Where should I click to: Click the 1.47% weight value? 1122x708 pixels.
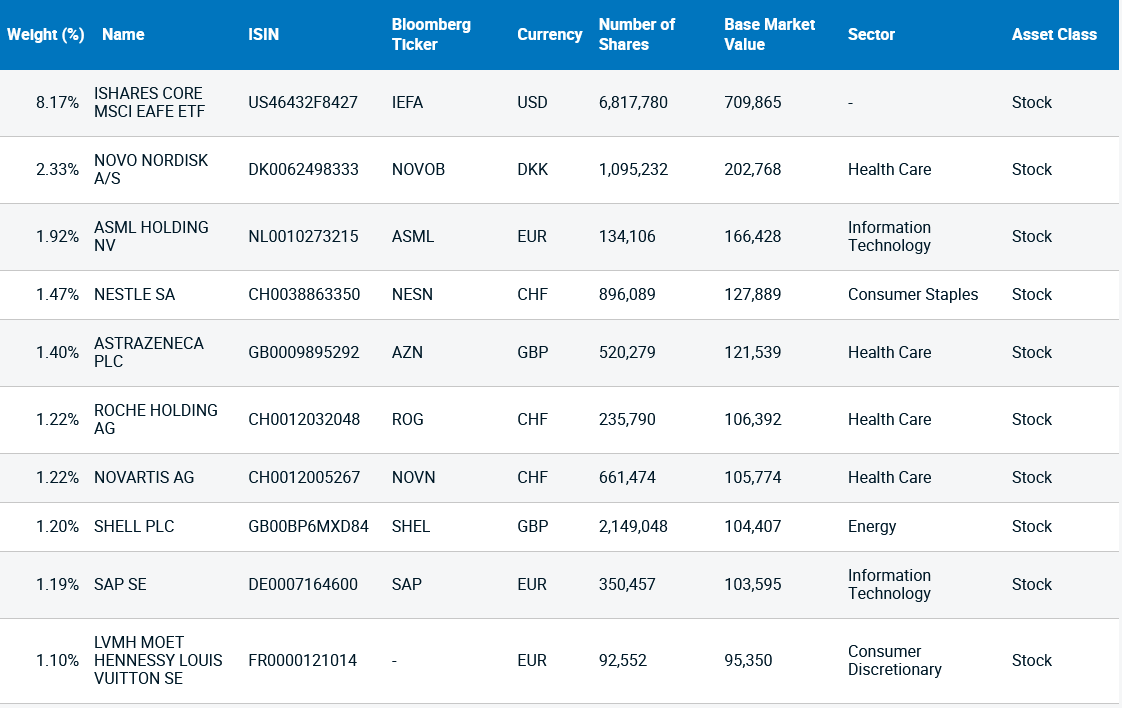(57, 294)
